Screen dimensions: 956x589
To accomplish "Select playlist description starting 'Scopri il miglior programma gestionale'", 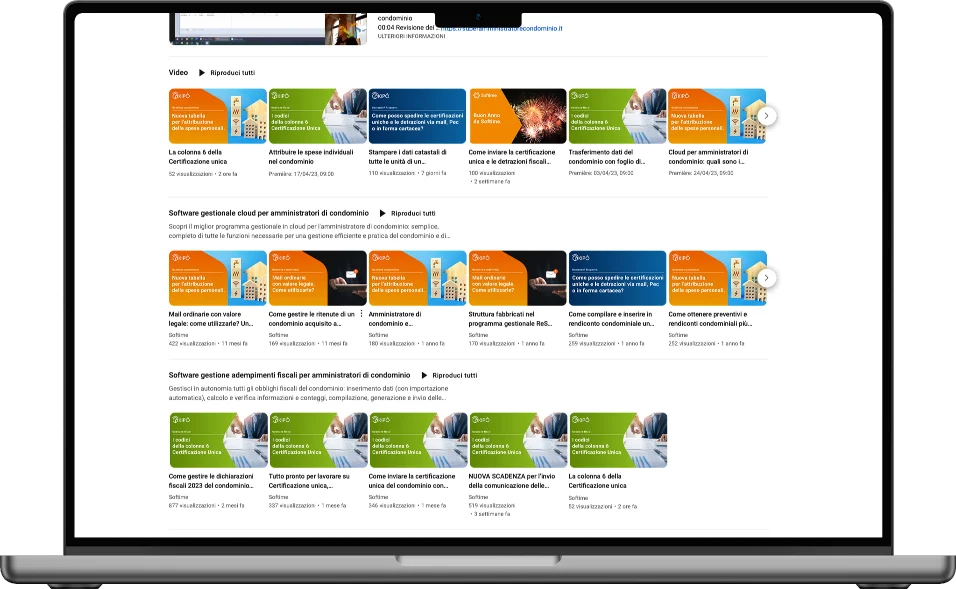I will click(309, 231).
